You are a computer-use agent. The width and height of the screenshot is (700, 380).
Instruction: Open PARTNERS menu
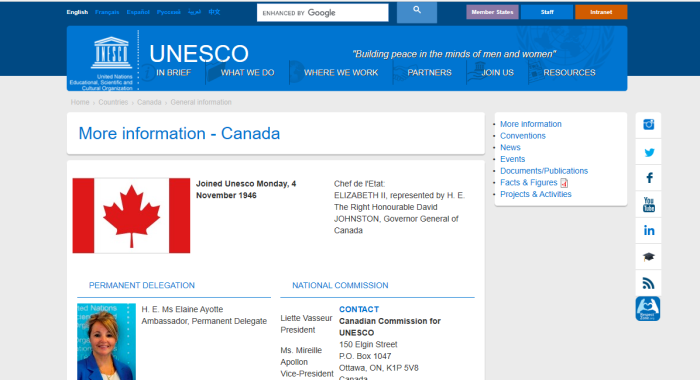[x=429, y=72]
